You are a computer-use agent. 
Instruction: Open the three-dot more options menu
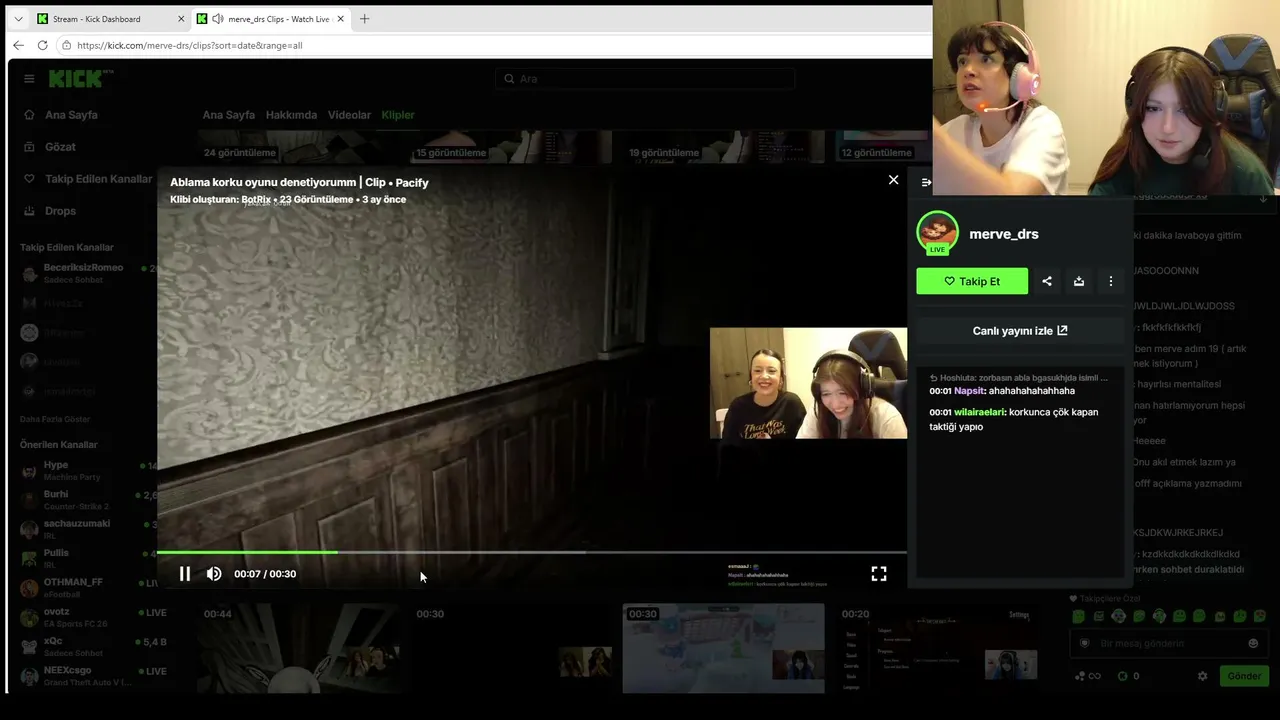(1111, 281)
